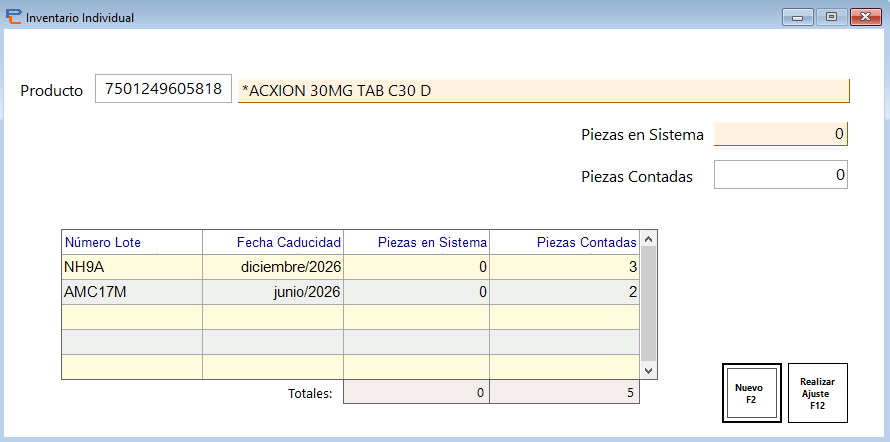Click counted pieces 3 in NH9A row
890x442 pixels.
click(x=564, y=267)
